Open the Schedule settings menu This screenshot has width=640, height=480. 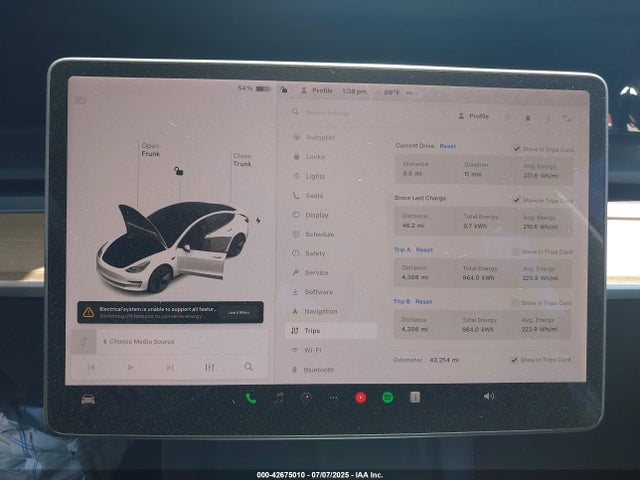tap(313, 234)
